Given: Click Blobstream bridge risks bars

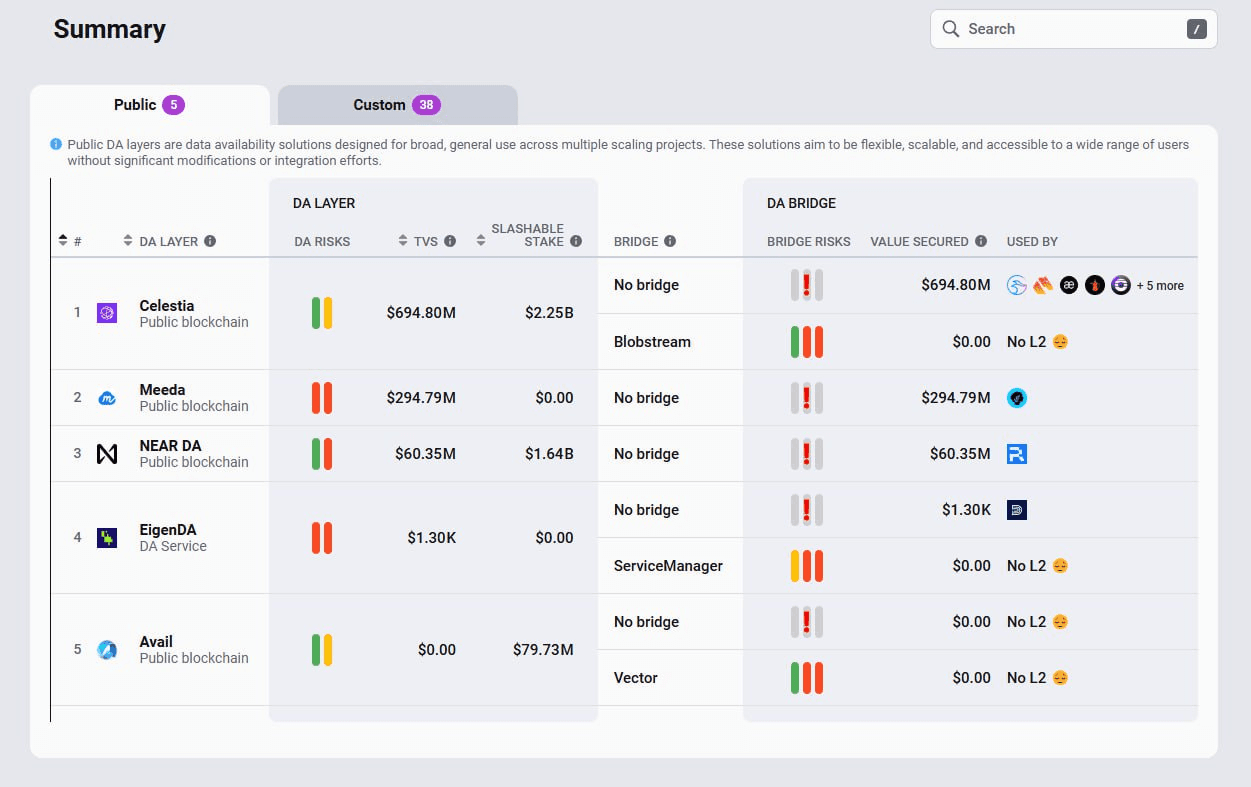Looking at the screenshot, I should (807, 341).
